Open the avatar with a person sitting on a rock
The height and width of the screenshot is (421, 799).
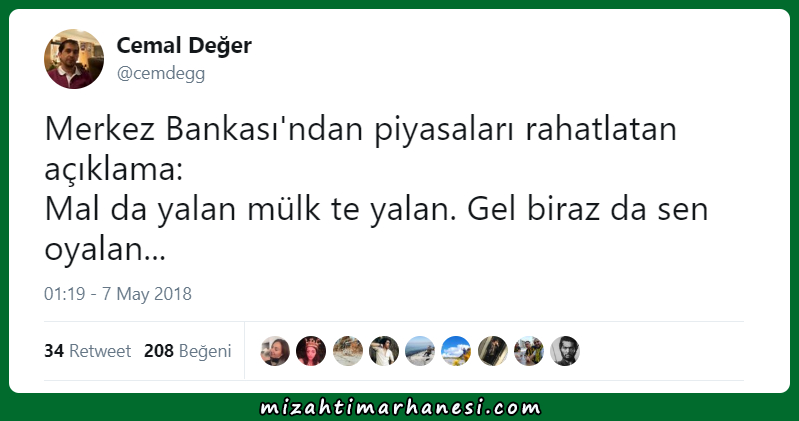point(420,351)
